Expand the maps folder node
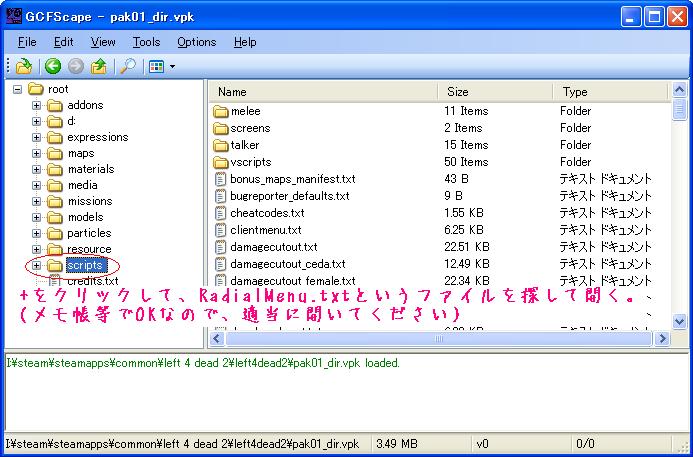Screen dimensions: 693x457 point(36,153)
